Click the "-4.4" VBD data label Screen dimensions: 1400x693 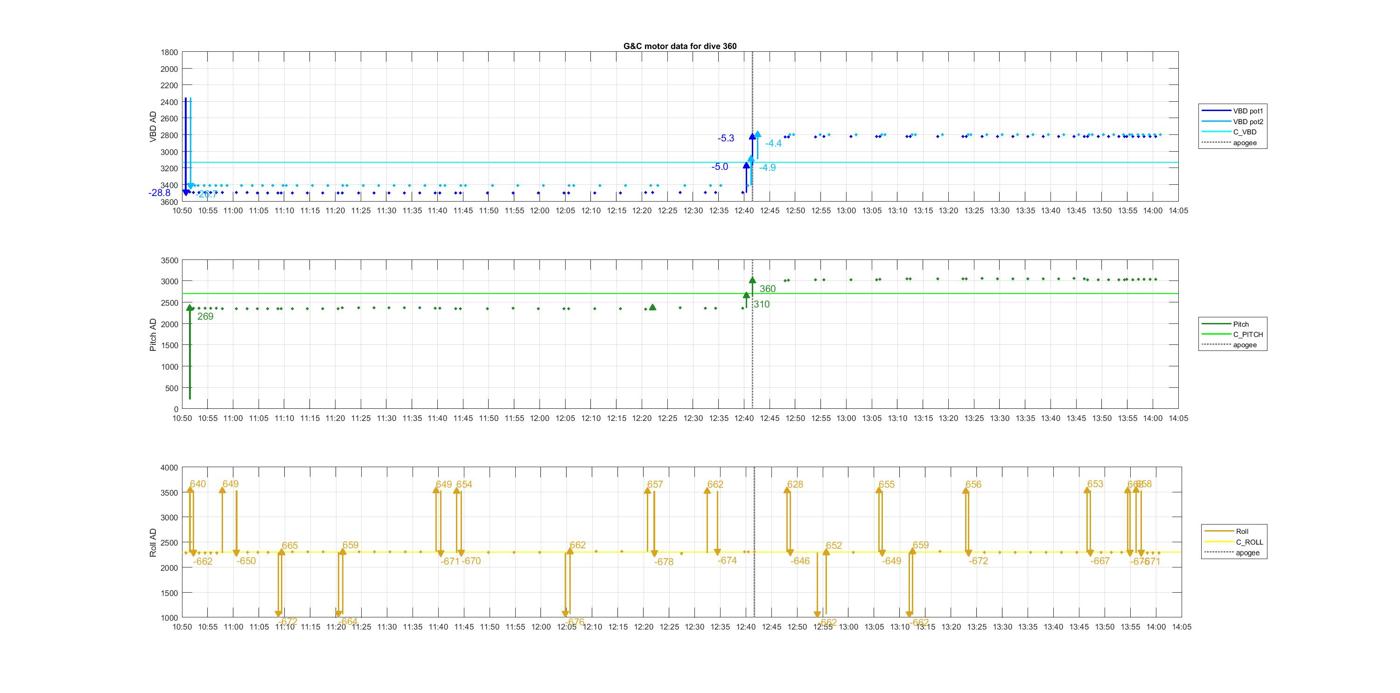coord(773,144)
